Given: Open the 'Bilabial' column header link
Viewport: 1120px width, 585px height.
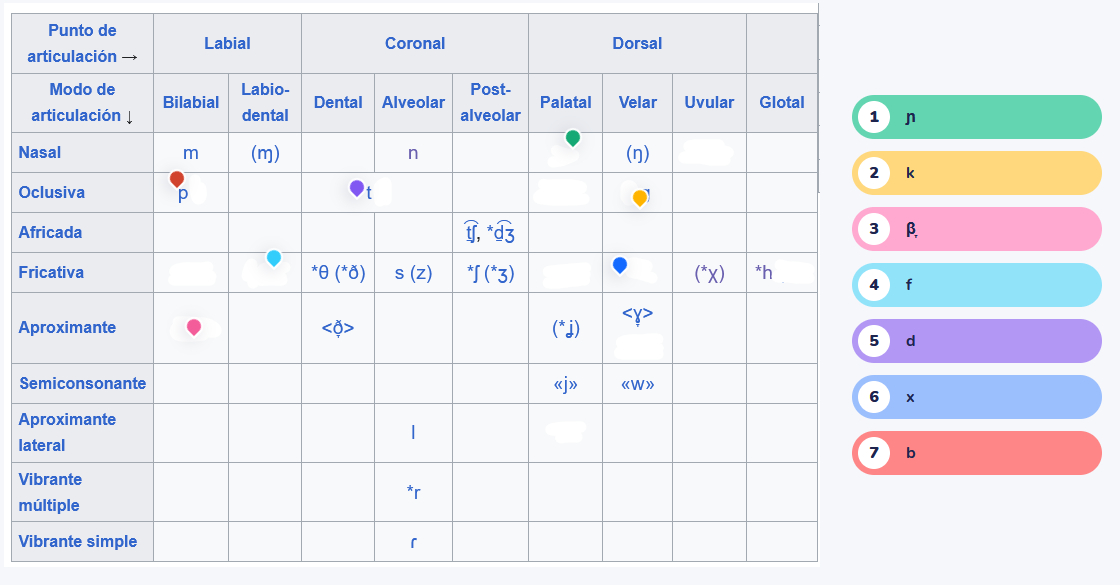Looking at the screenshot, I should click(191, 102).
